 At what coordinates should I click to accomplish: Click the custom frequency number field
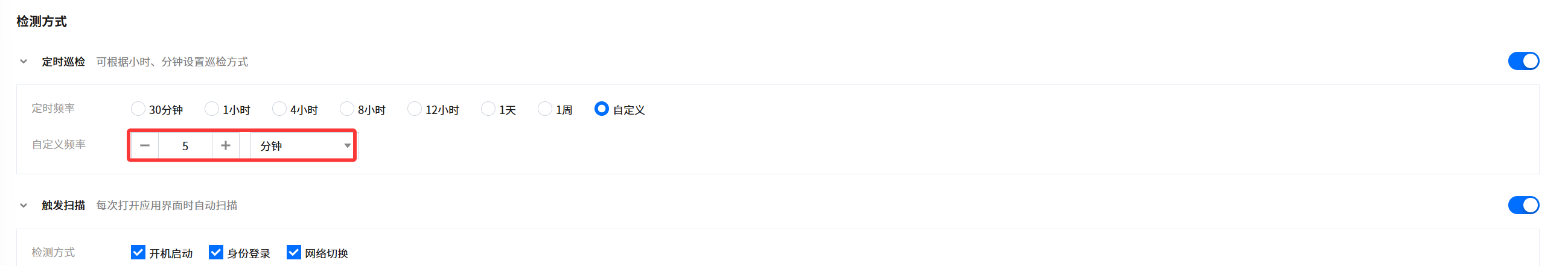(x=185, y=145)
